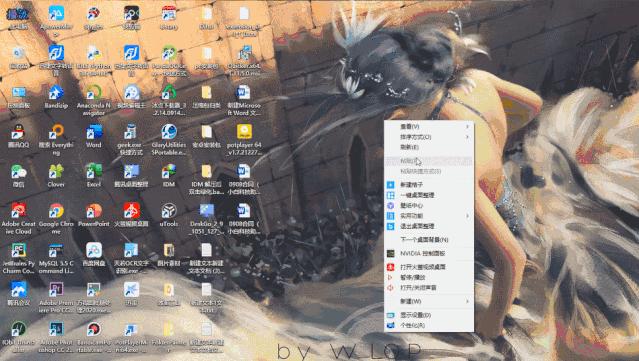Expand the 查看(V) submenu

point(429,127)
